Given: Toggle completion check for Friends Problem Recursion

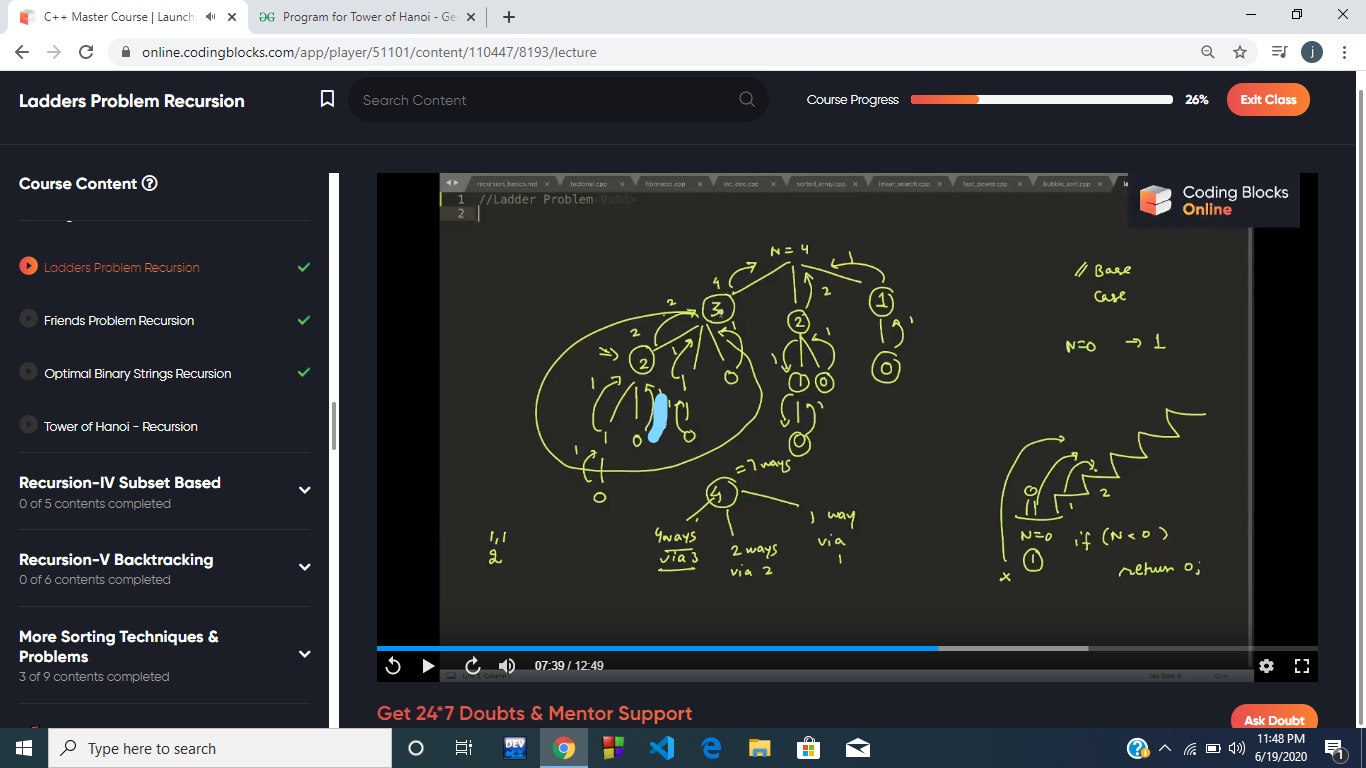Looking at the screenshot, I should point(304,320).
